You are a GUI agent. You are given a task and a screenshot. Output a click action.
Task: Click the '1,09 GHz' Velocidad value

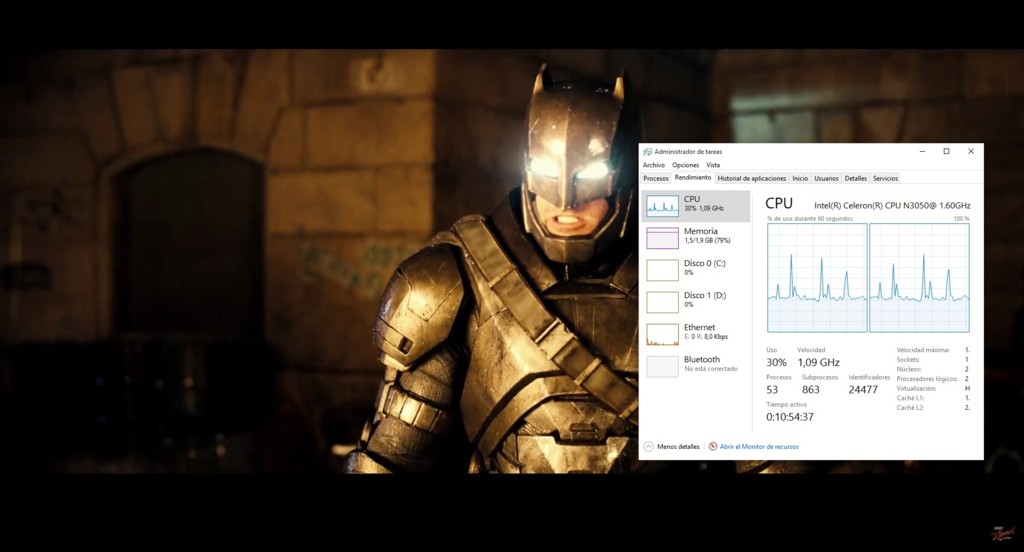tap(818, 363)
